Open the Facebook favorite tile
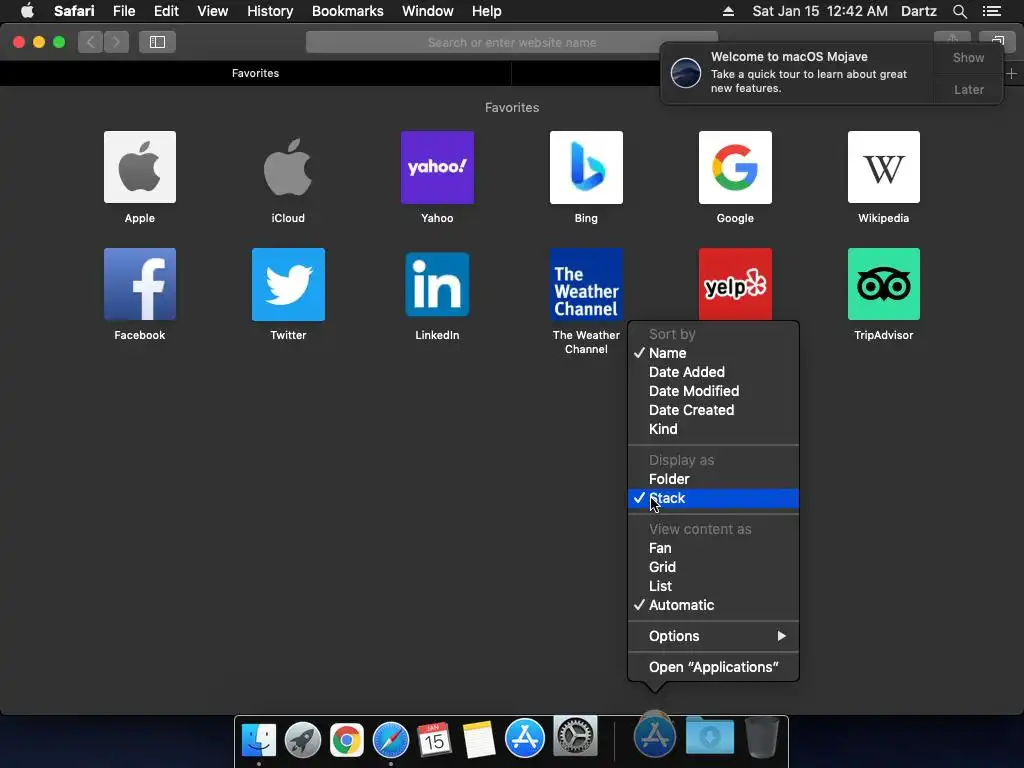This screenshot has width=1024, height=768. click(140, 284)
